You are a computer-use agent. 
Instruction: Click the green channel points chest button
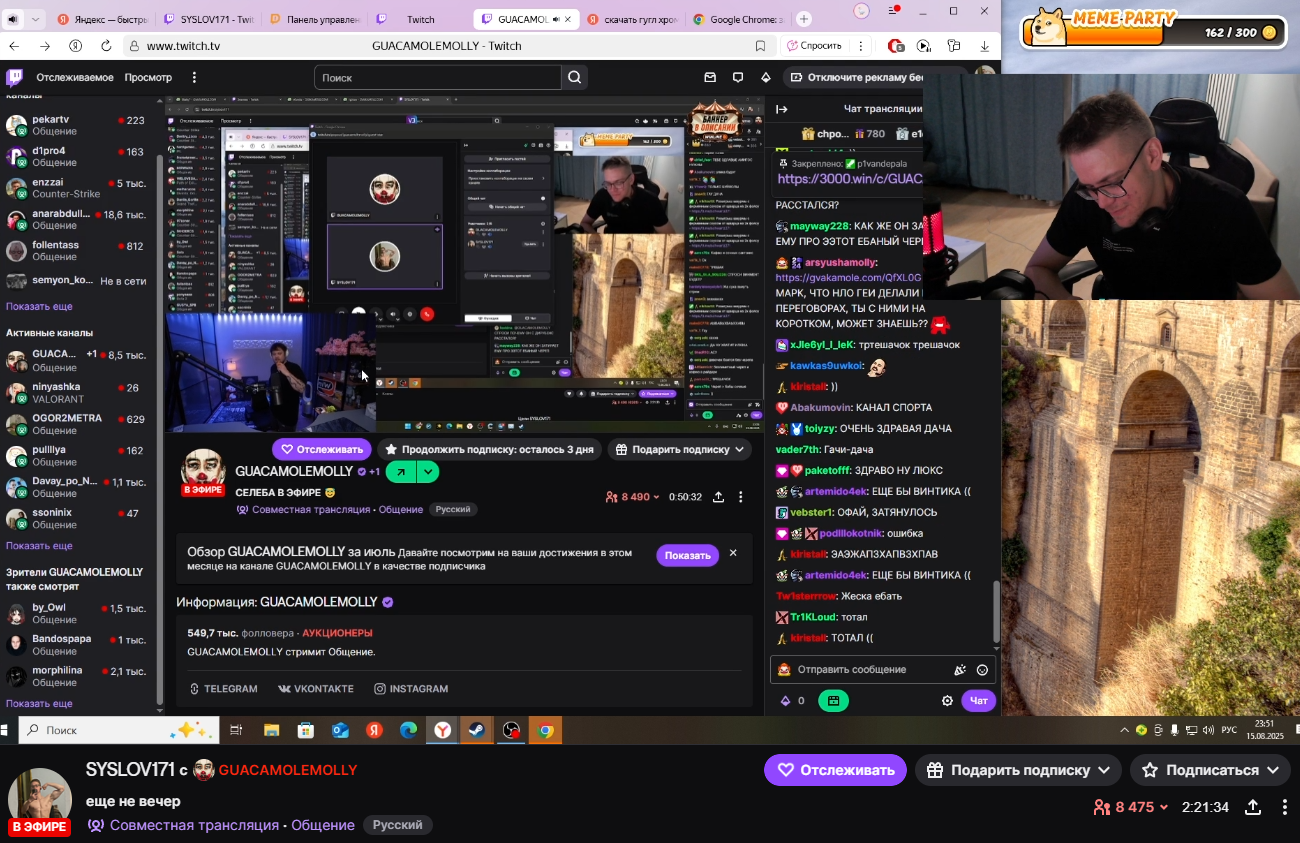tap(833, 701)
